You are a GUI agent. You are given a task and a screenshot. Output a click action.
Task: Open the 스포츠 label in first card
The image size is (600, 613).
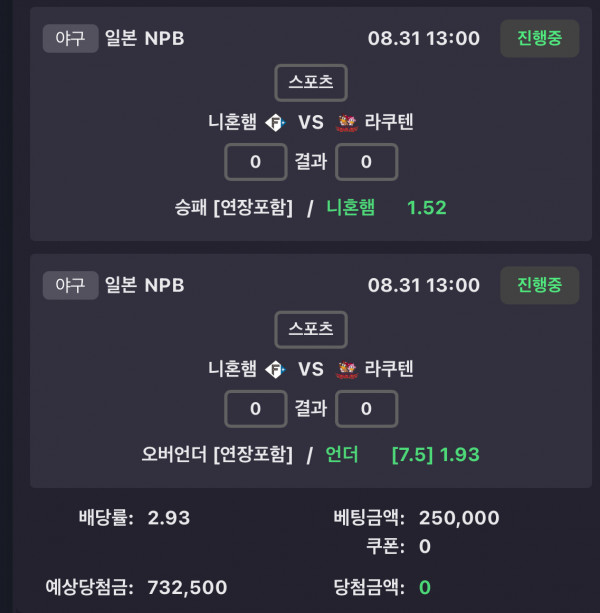(x=311, y=82)
